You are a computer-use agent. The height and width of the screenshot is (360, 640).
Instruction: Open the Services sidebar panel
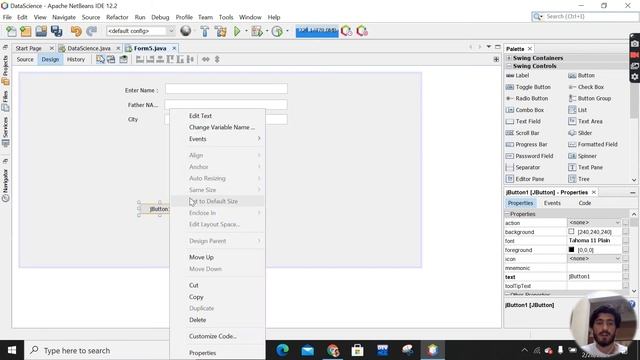[x=5, y=131]
